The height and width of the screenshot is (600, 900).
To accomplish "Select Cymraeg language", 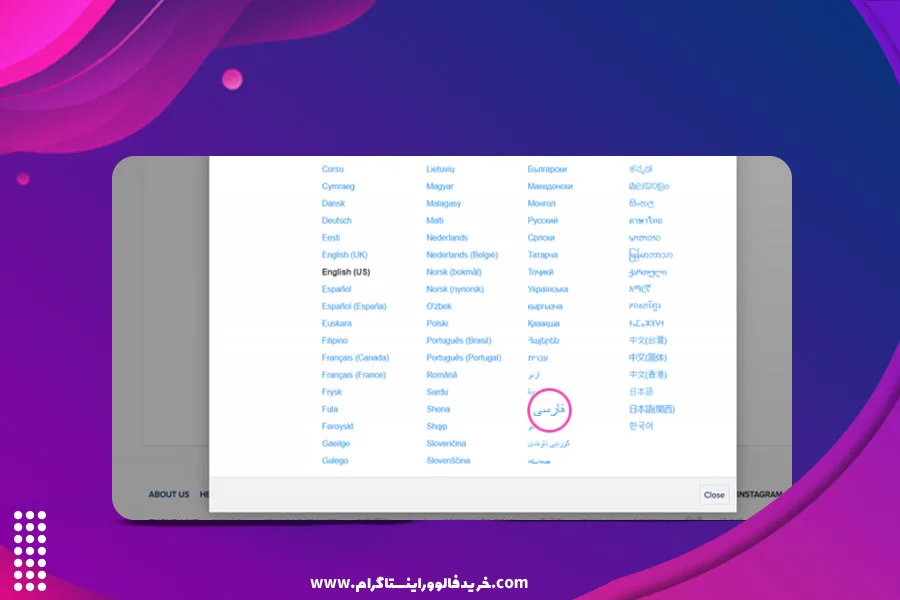I will [x=338, y=186].
